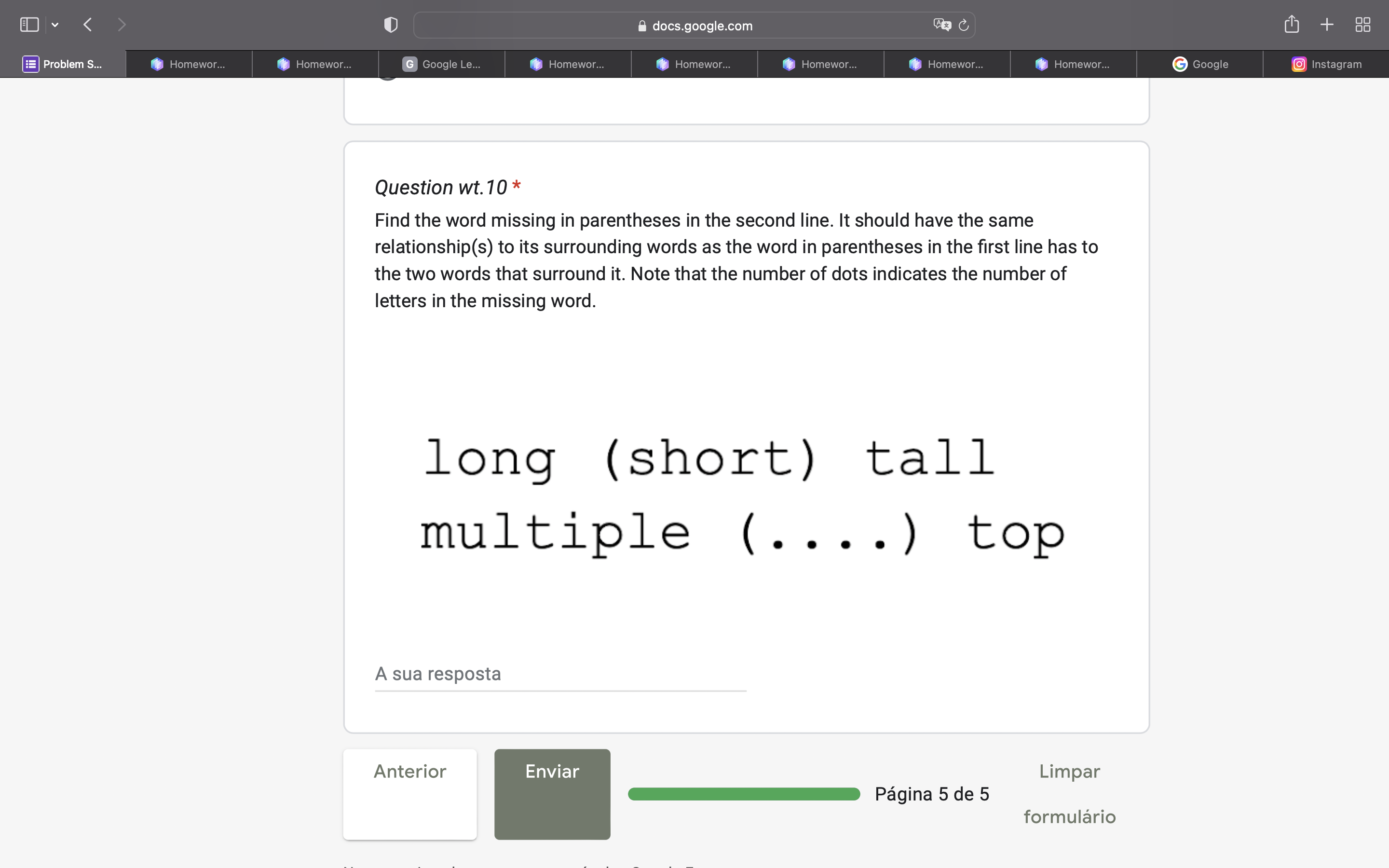Image resolution: width=1389 pixels, height=868 pixels.
Task: Click the Problem S... tab form icon
Action: point(30,64)
